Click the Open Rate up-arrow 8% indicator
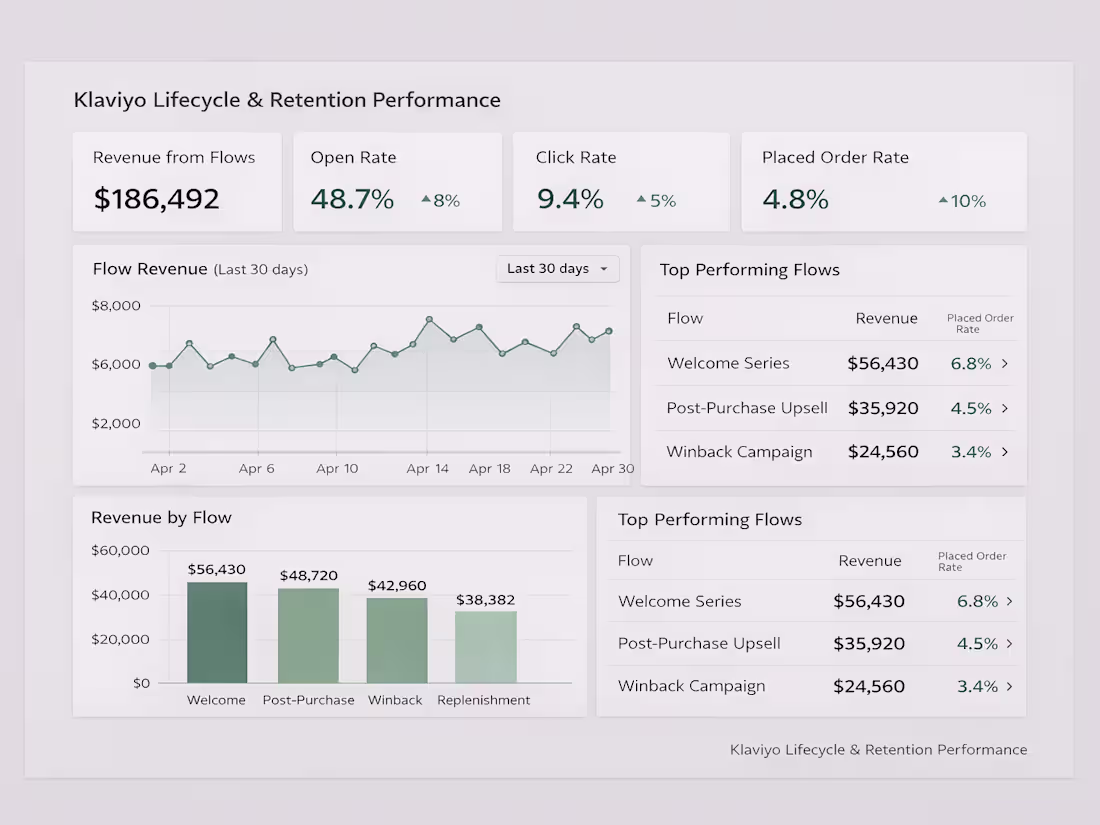 click(441, 201)
